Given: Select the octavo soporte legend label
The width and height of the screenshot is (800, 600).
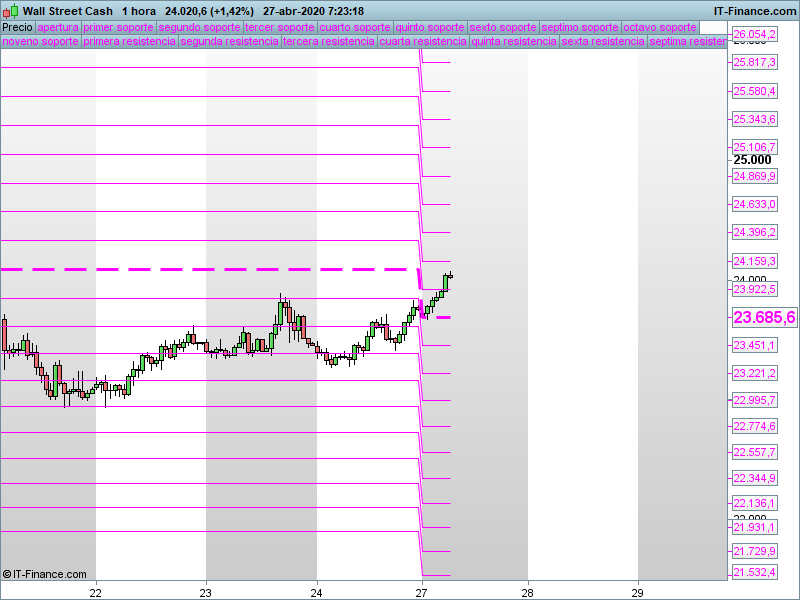Looking at the screenshot, I should 660,27.
